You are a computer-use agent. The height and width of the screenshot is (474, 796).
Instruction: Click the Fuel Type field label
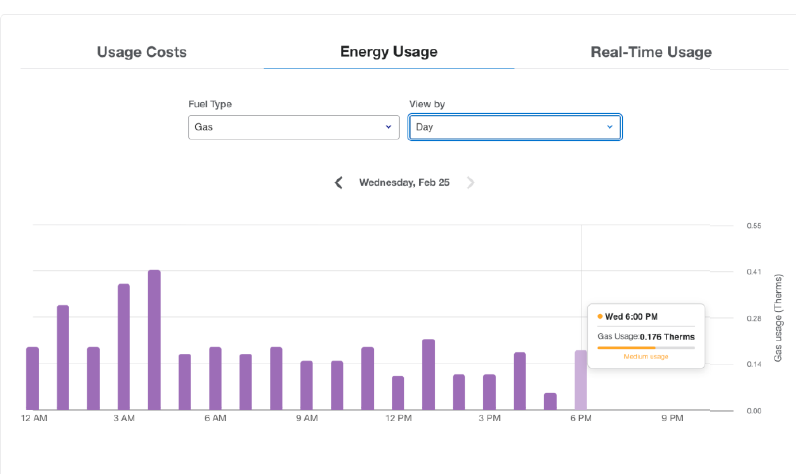210,104
